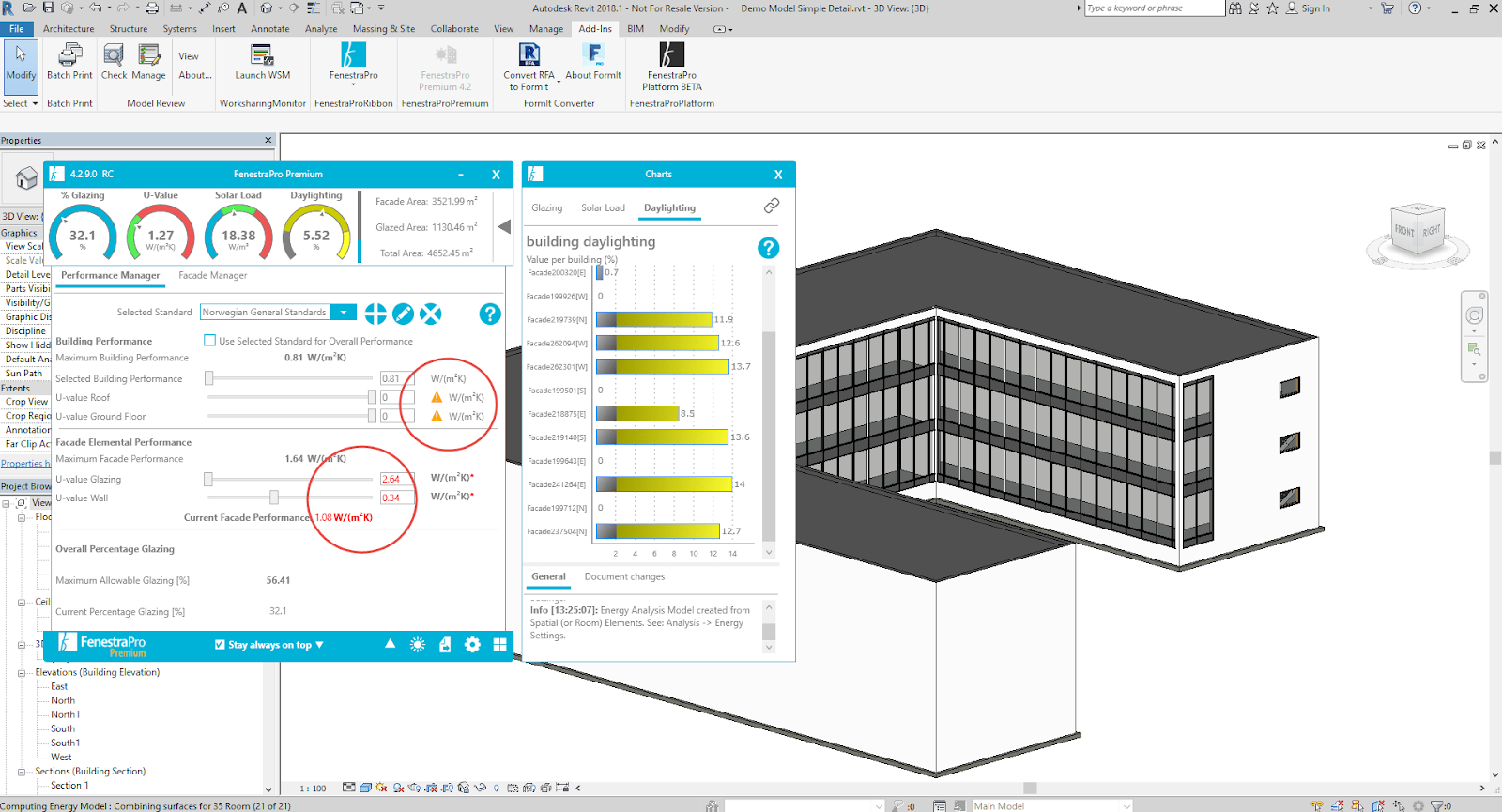Click the add standard cross icon

point(375,314)
